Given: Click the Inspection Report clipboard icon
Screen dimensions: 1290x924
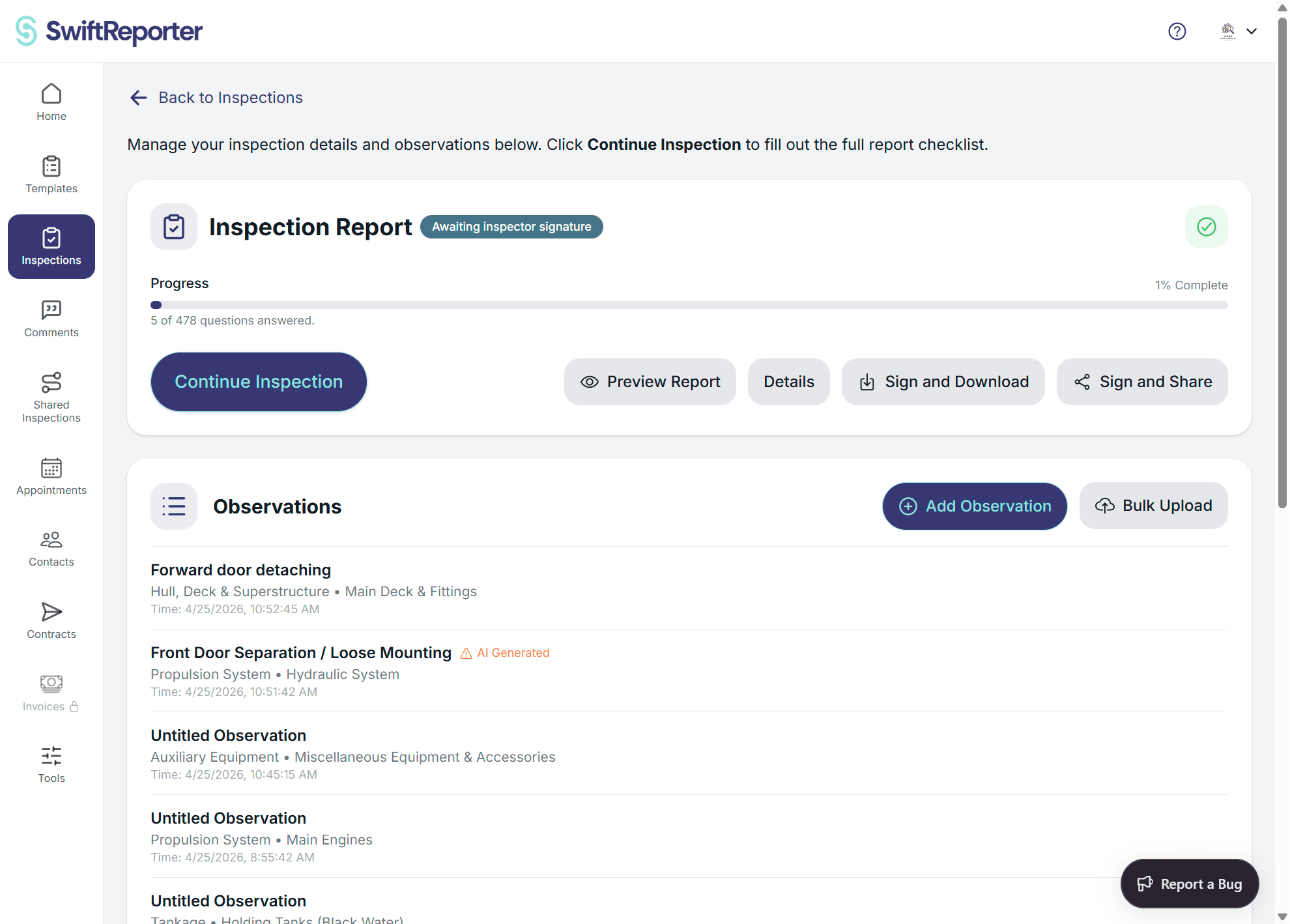Looking at the screenshot, I should pyautogui.click(x=174, y=227).
